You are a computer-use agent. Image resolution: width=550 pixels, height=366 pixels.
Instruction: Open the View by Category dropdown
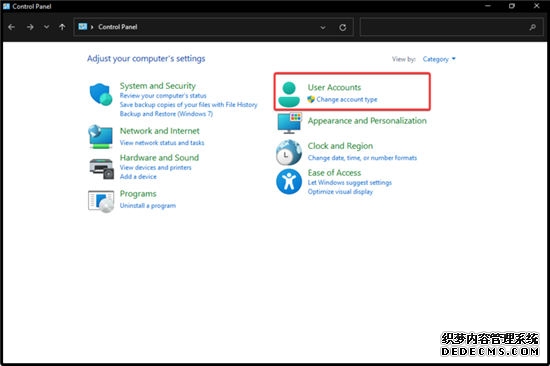[x=439, y=59]
